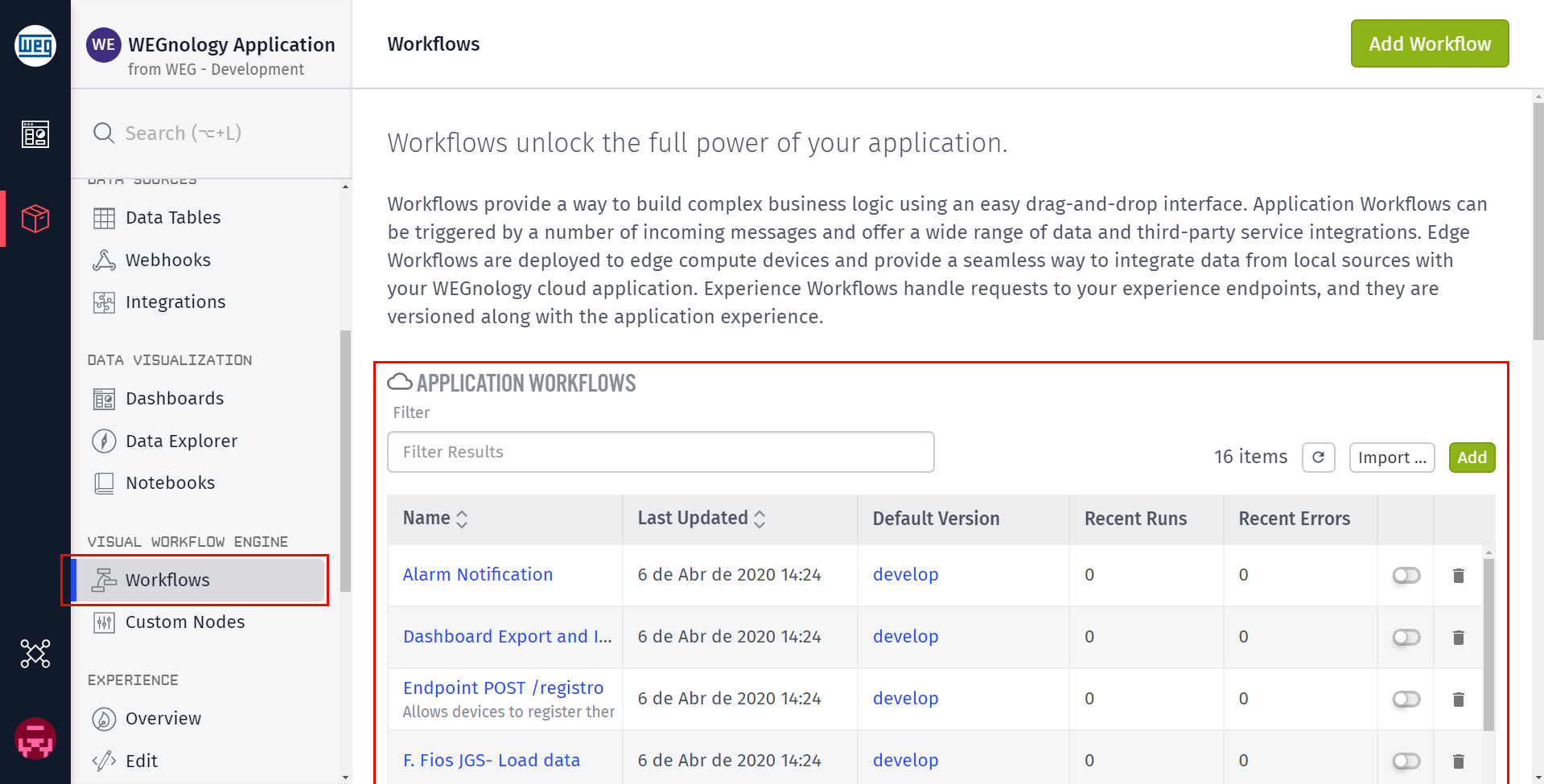Select the applications cube icon
1544x784 pixels.
35,218
